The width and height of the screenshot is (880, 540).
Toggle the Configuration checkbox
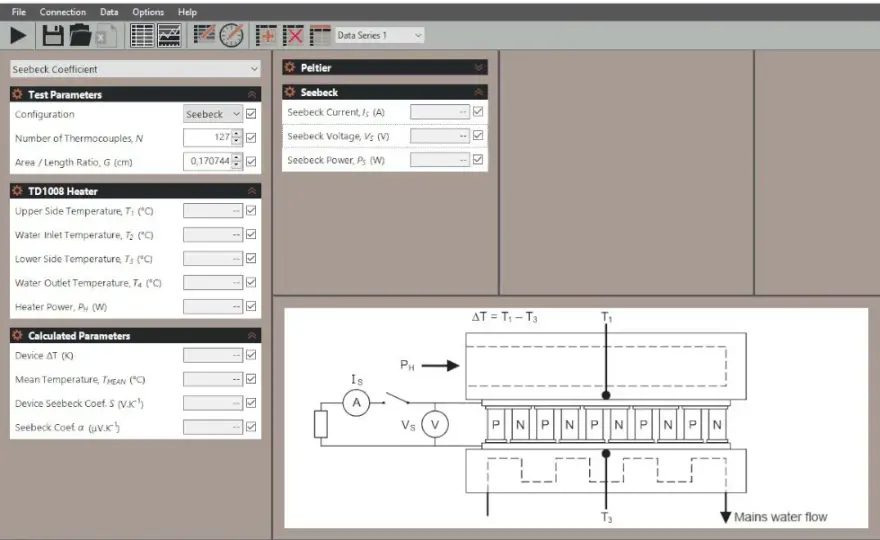click(x=251, y=113)
